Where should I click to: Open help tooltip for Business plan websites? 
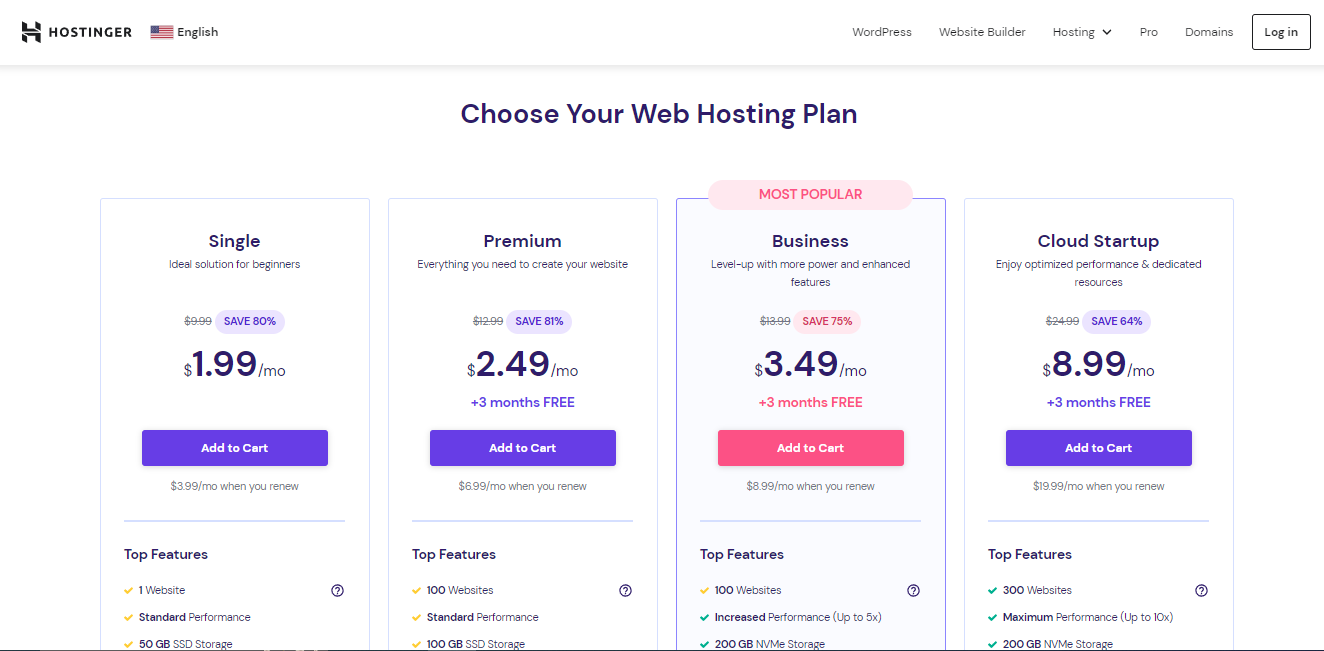tap(913, 590)
